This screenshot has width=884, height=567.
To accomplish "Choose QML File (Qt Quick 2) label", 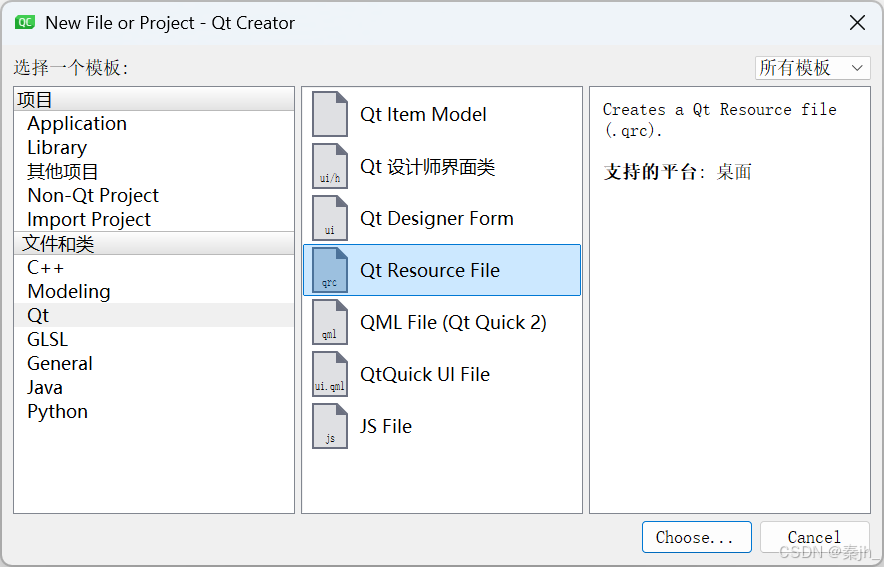I will (453, 322).
